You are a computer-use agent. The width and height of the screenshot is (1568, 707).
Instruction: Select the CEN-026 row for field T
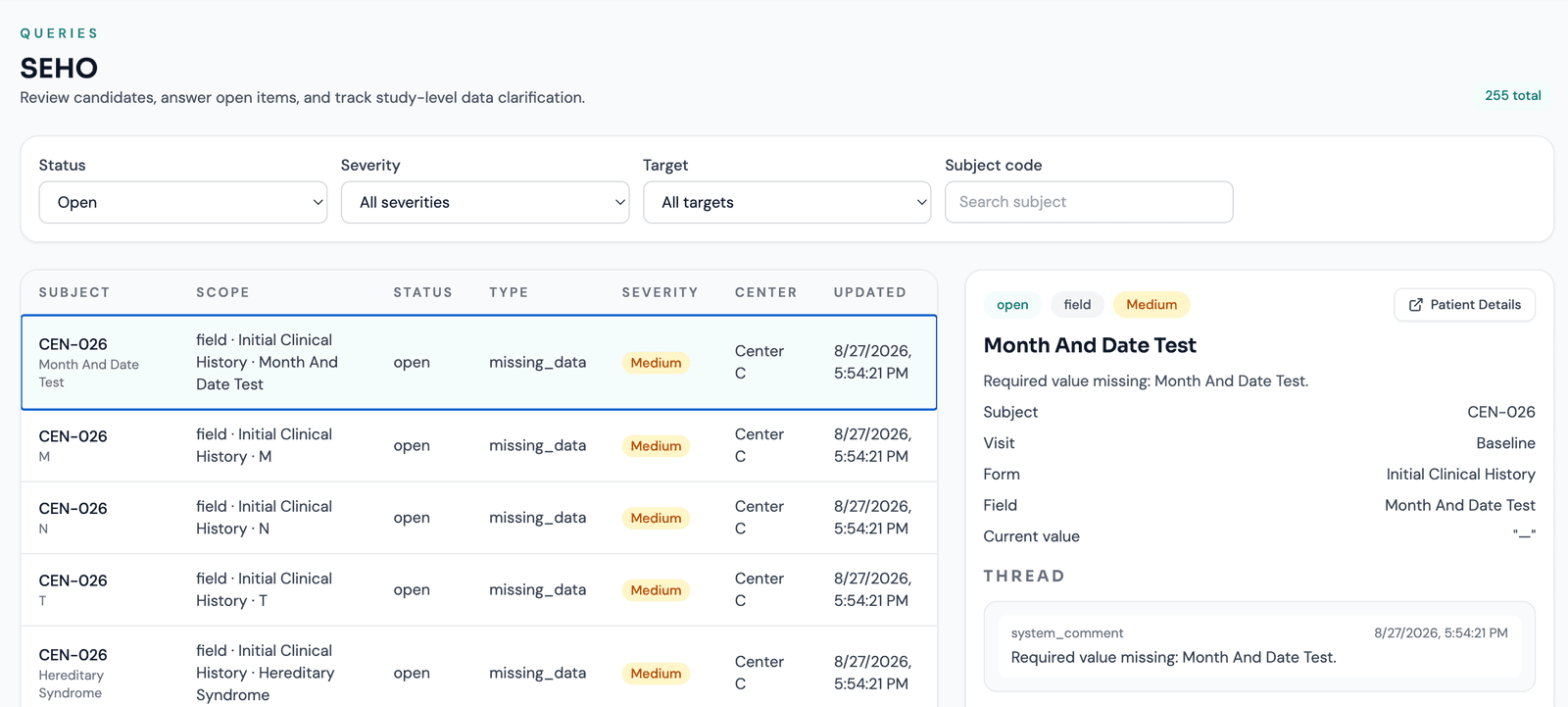click(479, 589)
